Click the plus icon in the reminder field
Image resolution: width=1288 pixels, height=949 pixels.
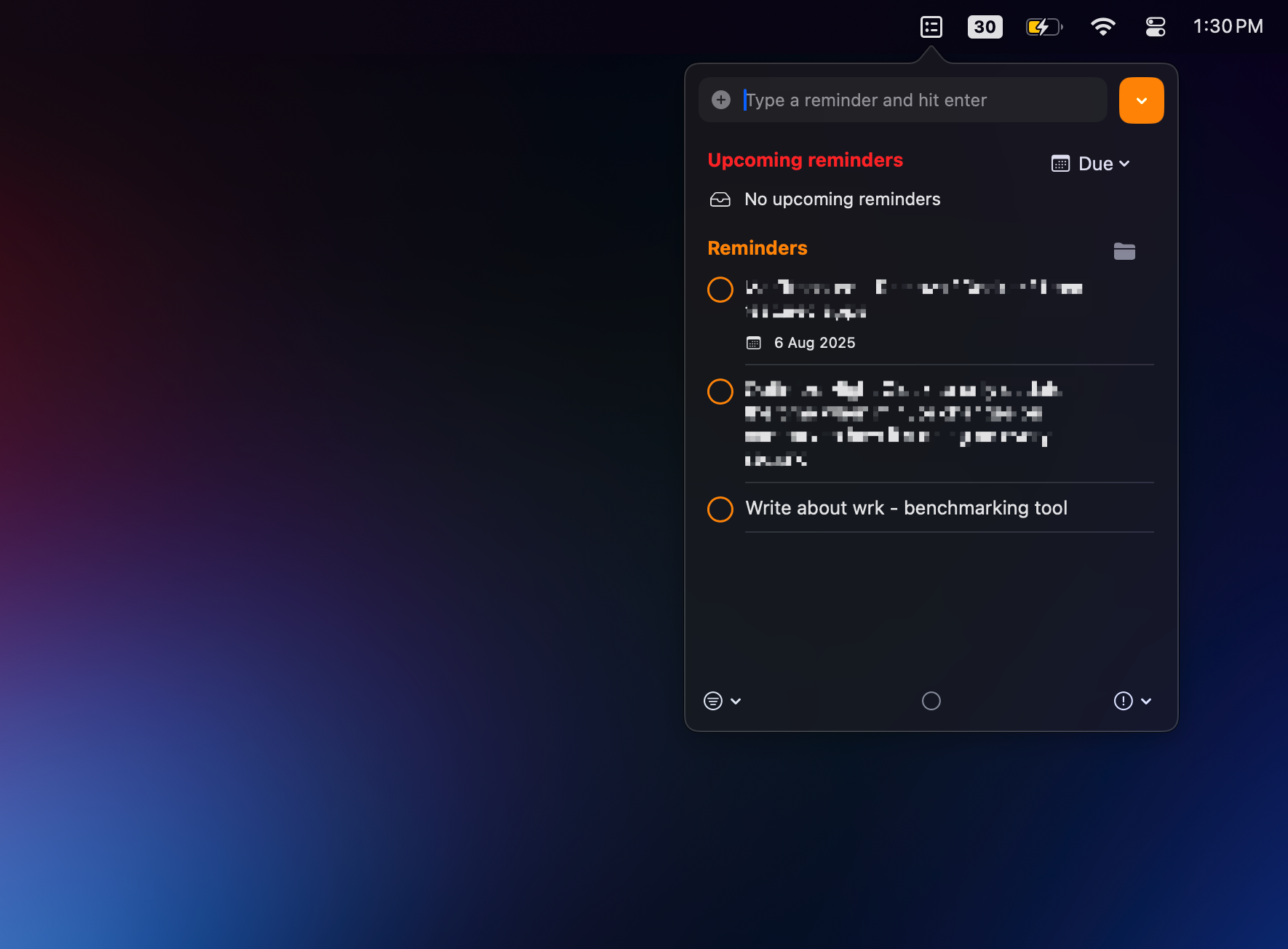pos(720,100)
